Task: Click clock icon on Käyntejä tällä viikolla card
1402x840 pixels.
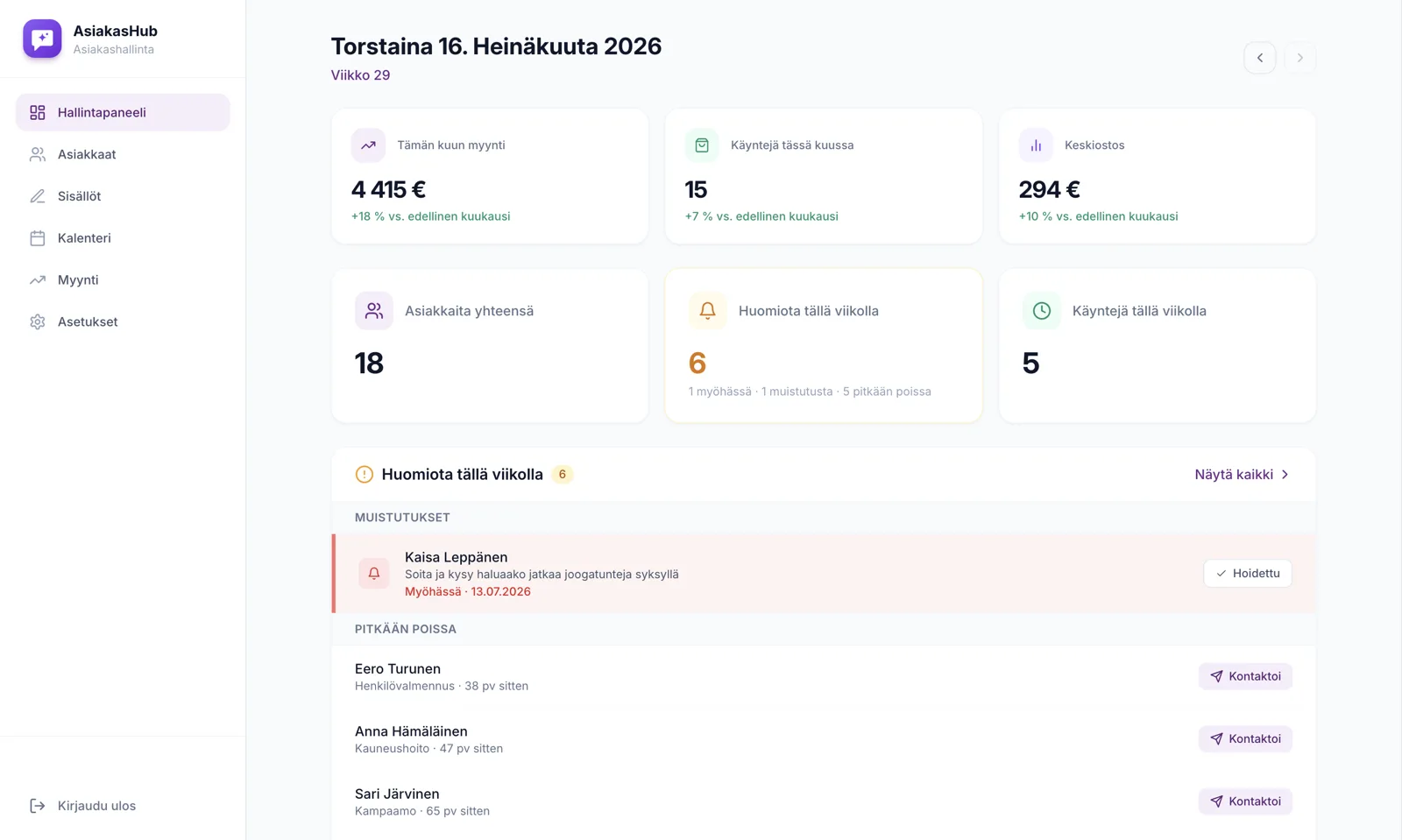Action: [1042, 311]
